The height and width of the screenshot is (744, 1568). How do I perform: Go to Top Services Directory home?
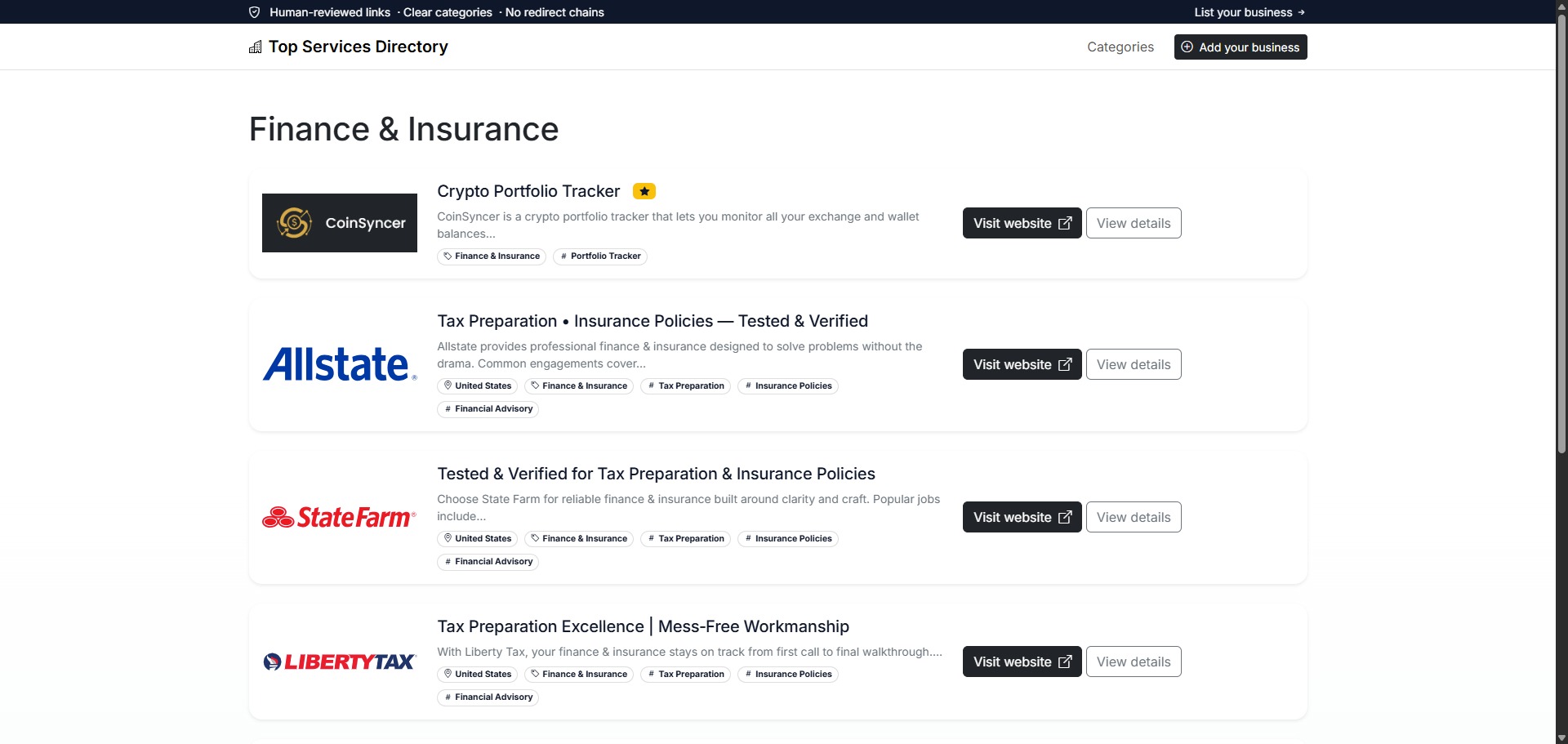click(x=358, y=47)
